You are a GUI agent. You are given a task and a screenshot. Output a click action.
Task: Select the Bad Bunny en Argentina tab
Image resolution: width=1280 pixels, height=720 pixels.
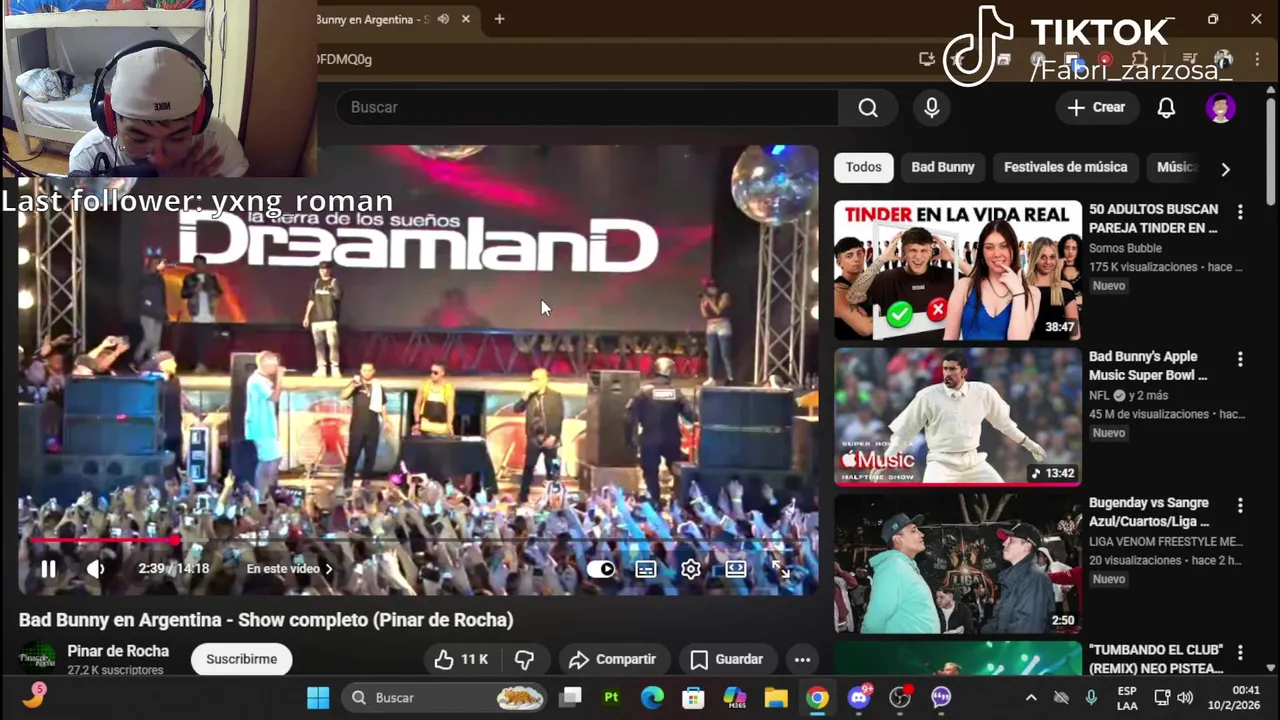pos(372,19)
